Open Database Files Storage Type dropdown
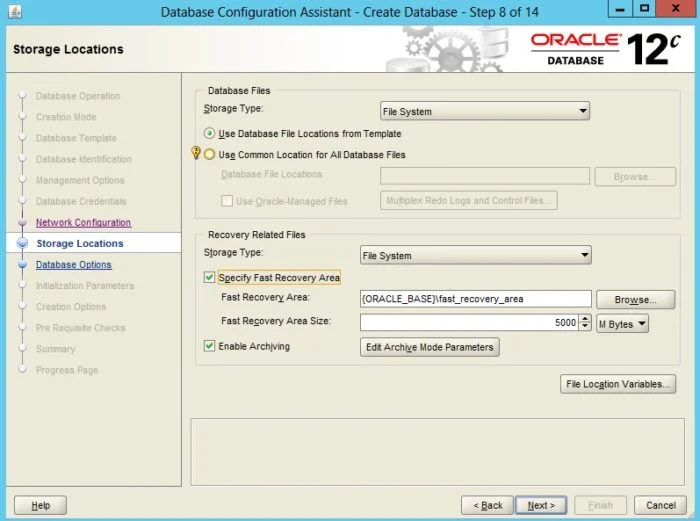This screenshot has height=521, width=700. (485, 111)
